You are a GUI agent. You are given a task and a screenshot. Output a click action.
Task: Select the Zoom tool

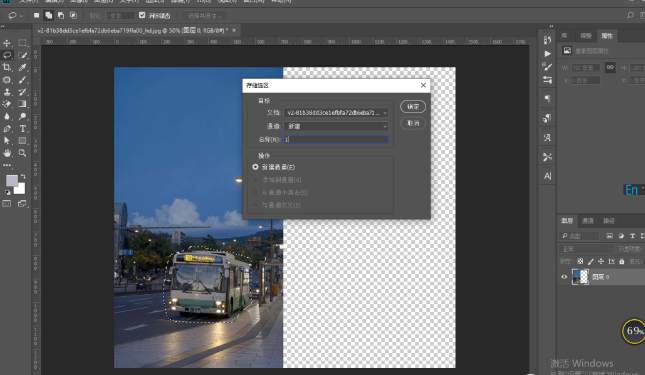coord(23,153)
